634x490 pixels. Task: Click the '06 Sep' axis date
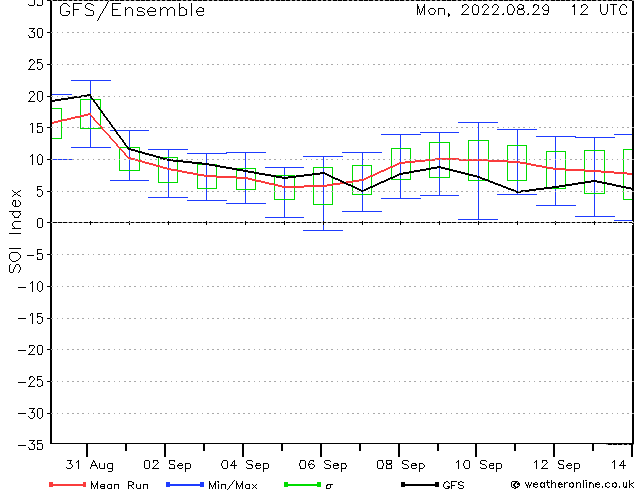(x=323, y=465)
